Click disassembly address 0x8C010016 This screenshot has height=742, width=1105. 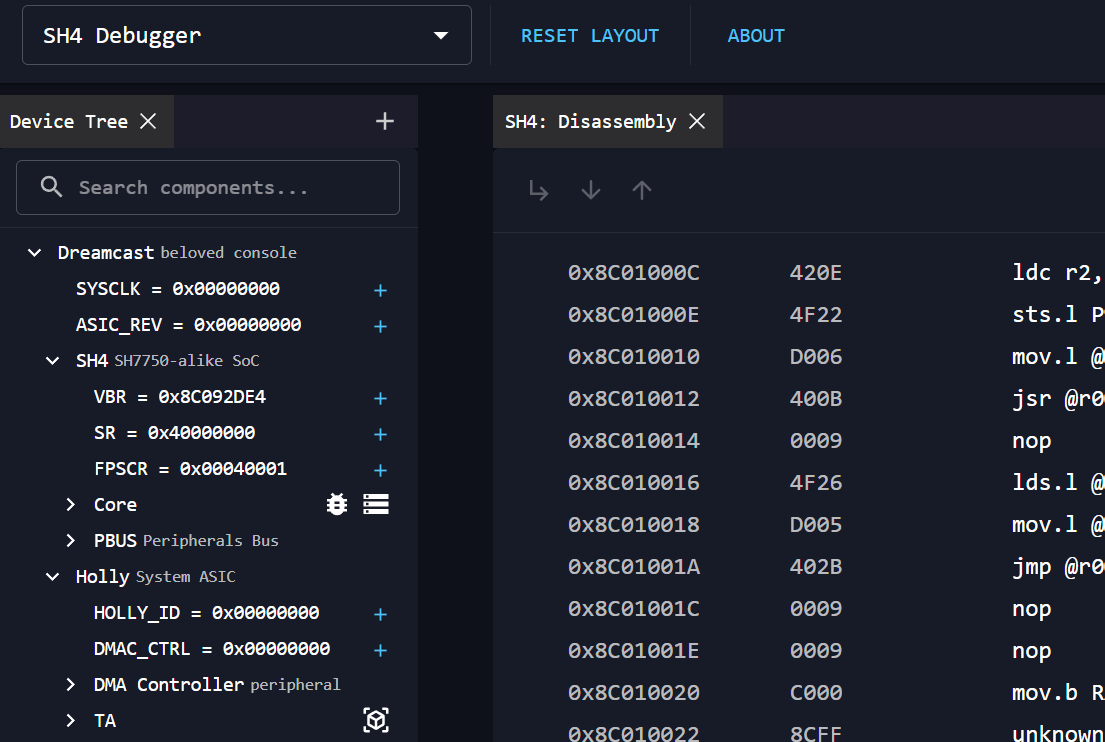tap(634, 483)
